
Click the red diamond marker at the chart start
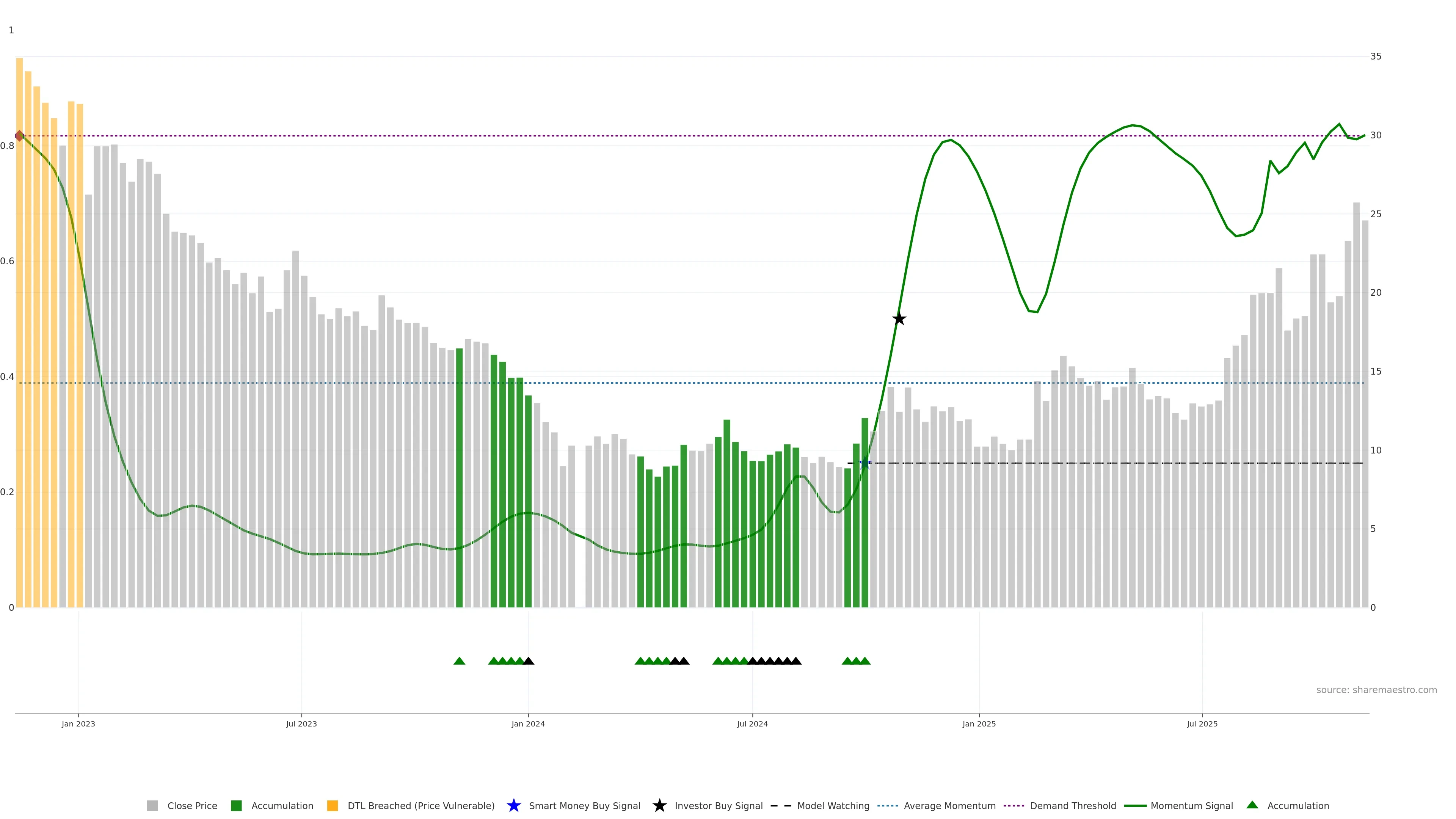[x=19, y=136]
